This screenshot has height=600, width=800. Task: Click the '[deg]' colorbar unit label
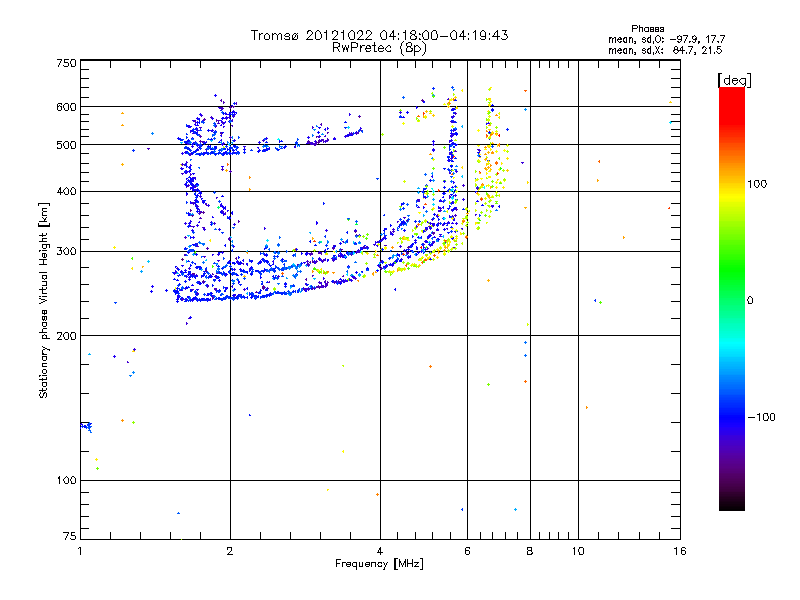[x=734, y=80]
